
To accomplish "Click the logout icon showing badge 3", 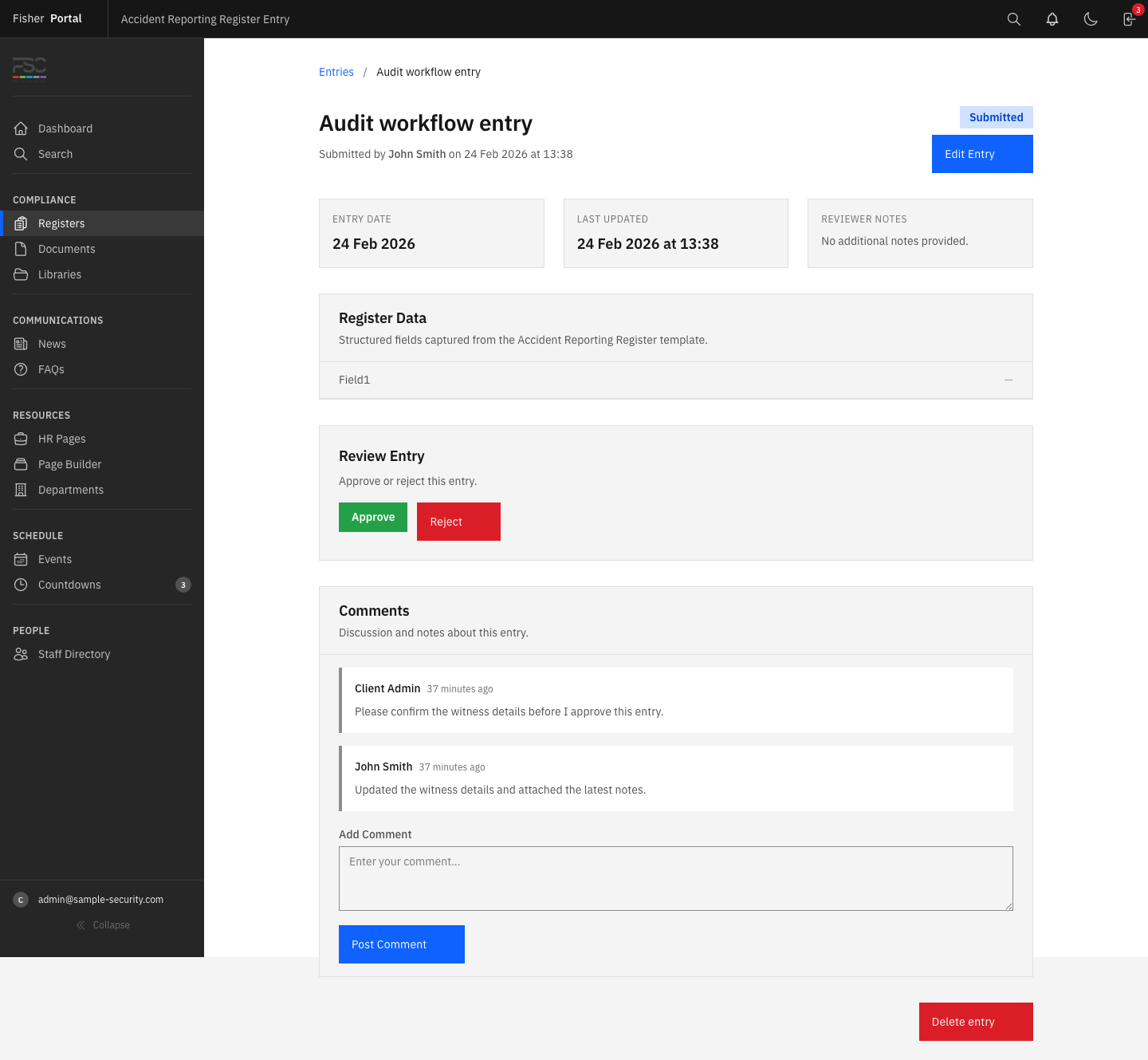I will (x=1129, y=19).
